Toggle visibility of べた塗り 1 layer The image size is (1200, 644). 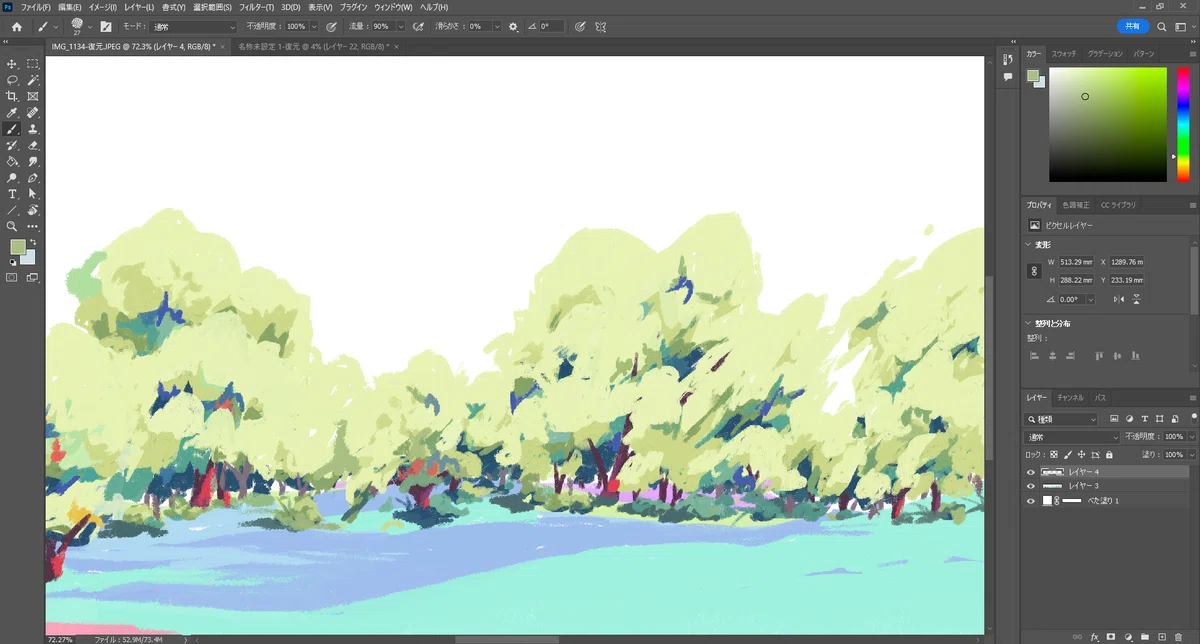coord(1031,500)
